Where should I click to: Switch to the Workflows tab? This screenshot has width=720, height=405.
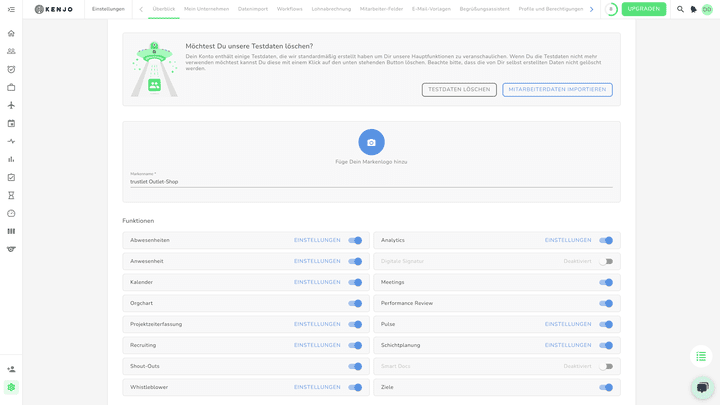(289, 9)
